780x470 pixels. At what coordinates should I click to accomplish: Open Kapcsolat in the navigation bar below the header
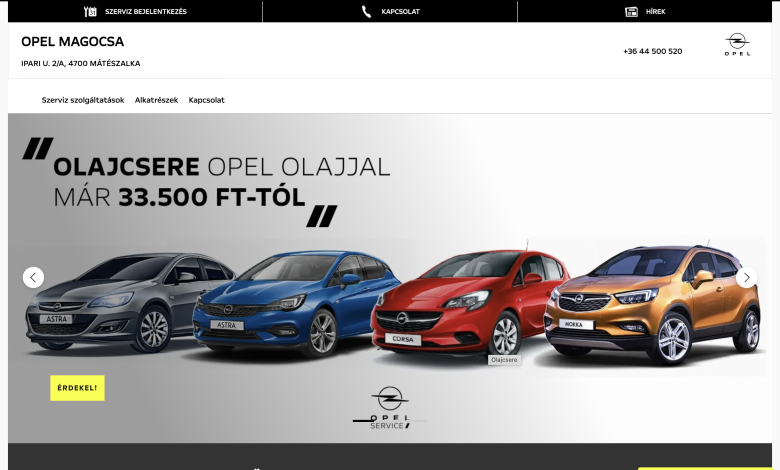point(206,100)
